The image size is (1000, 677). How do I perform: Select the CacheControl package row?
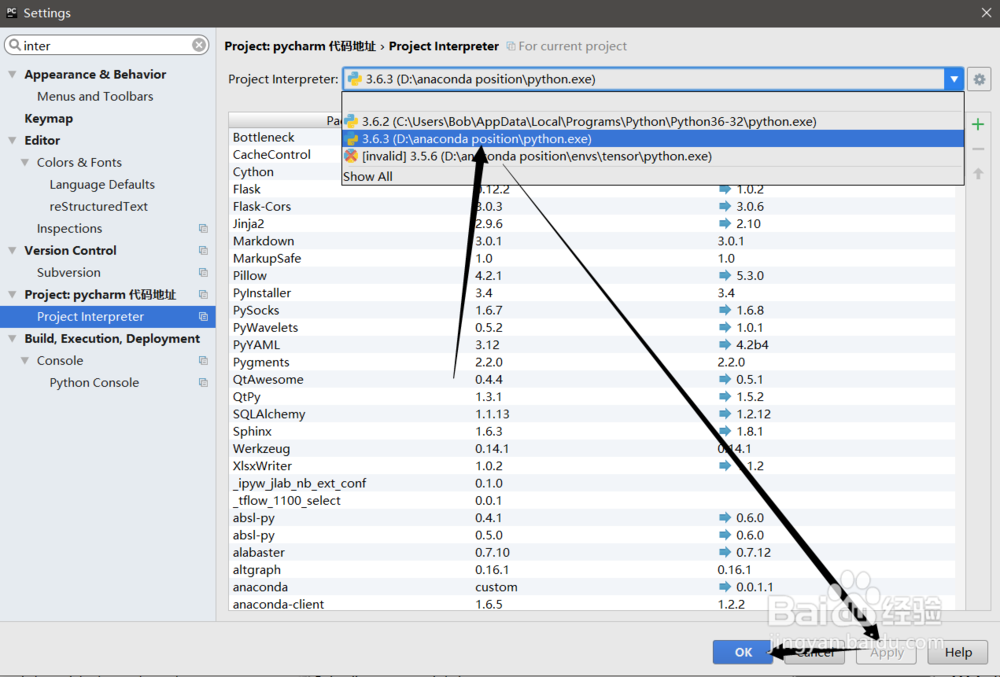[x=285, y=154]
